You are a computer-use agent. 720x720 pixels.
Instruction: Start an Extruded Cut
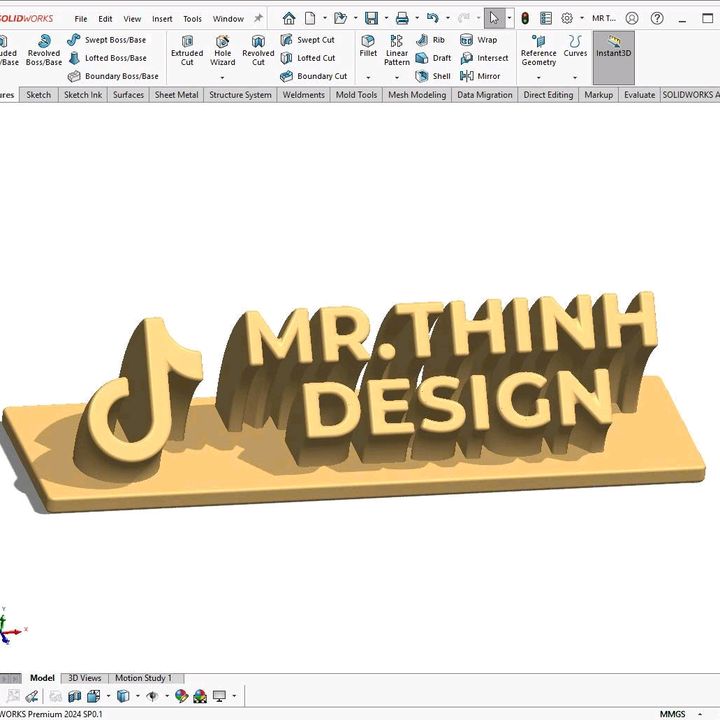pos(187,51)
